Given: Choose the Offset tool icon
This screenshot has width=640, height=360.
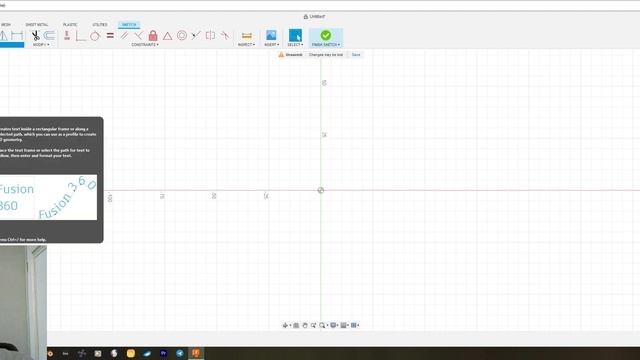Looking at the screenshot, I should 49,36.
